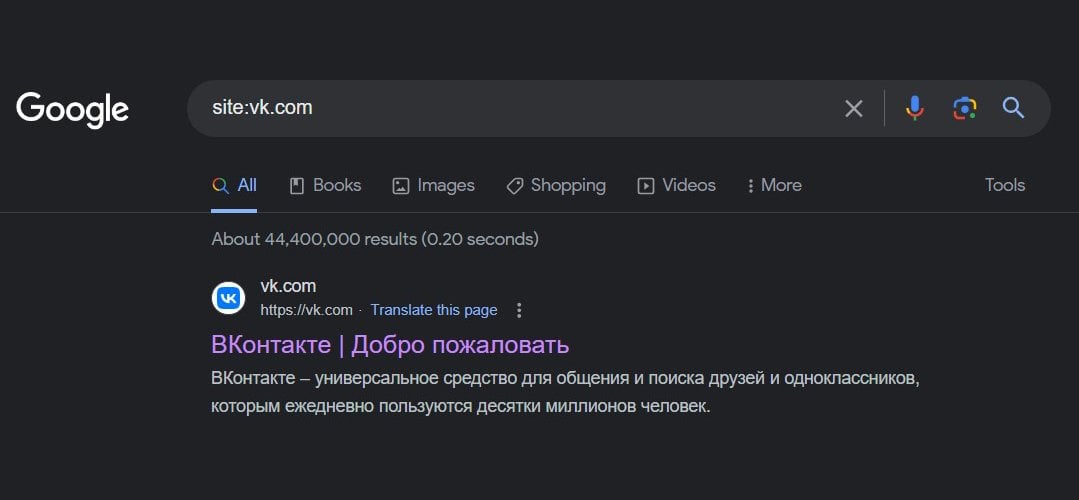1079x500 pixels.
Task: Select the All tab
Action: [235, 186]
